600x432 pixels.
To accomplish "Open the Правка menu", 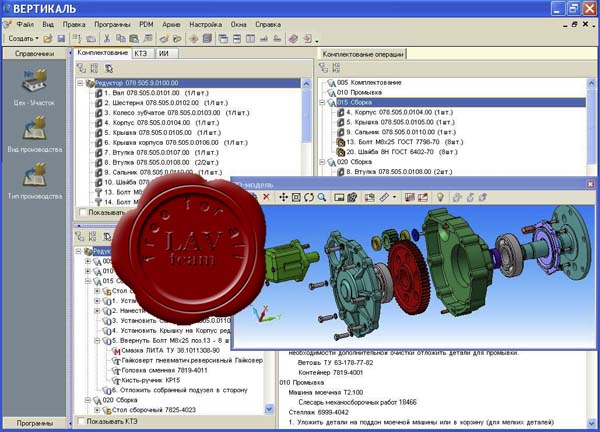I will tap(74, 24).
